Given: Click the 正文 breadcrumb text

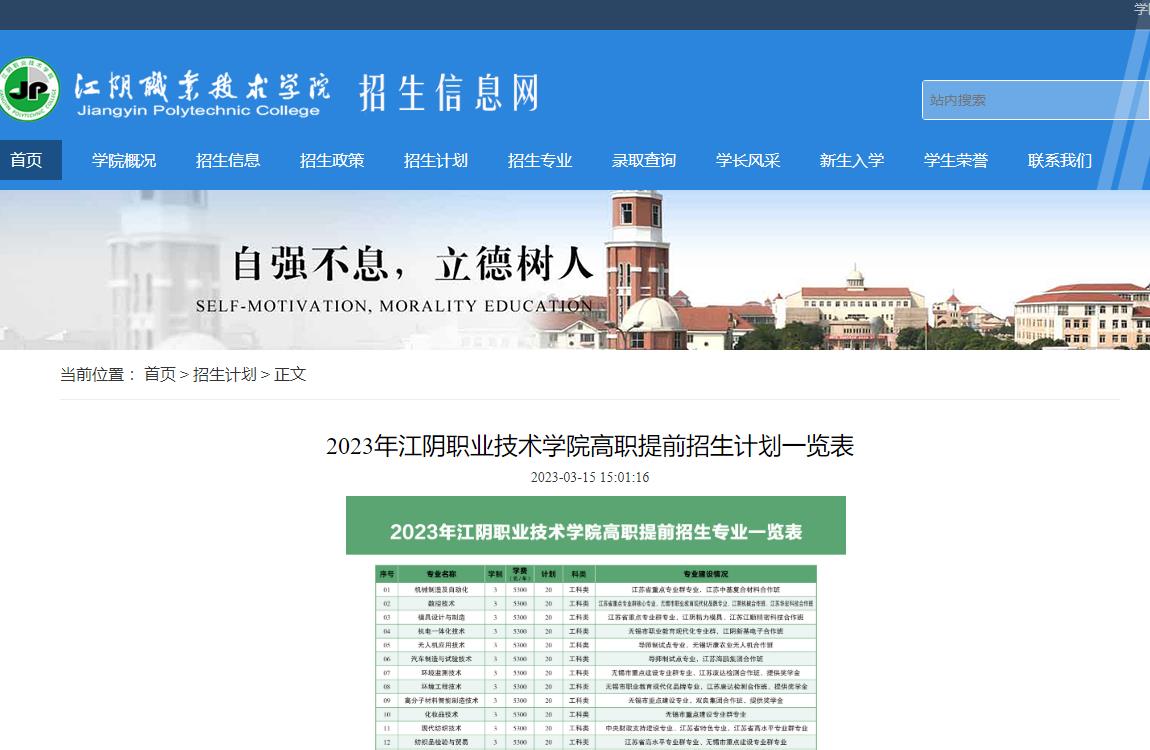Looking at the screenshot, I should (x=290, y=375).
